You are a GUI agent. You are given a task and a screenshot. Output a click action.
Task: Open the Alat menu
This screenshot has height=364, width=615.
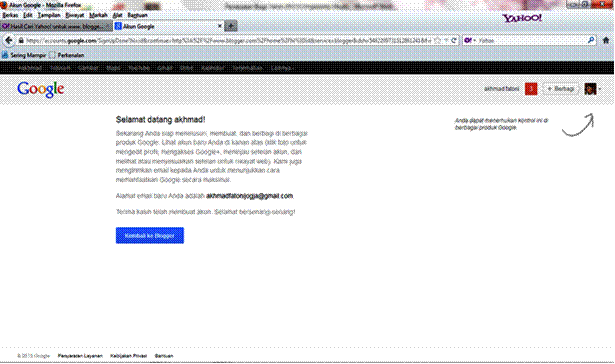tap(117, 15)
